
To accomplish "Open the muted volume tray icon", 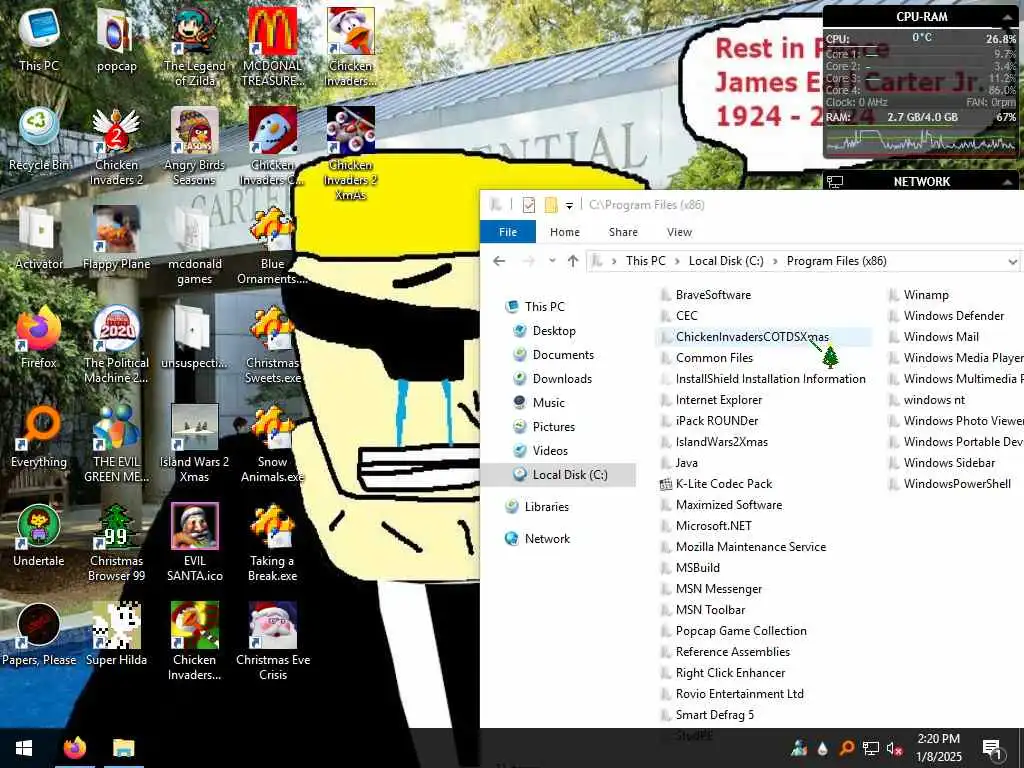I will tap(894, 748).
